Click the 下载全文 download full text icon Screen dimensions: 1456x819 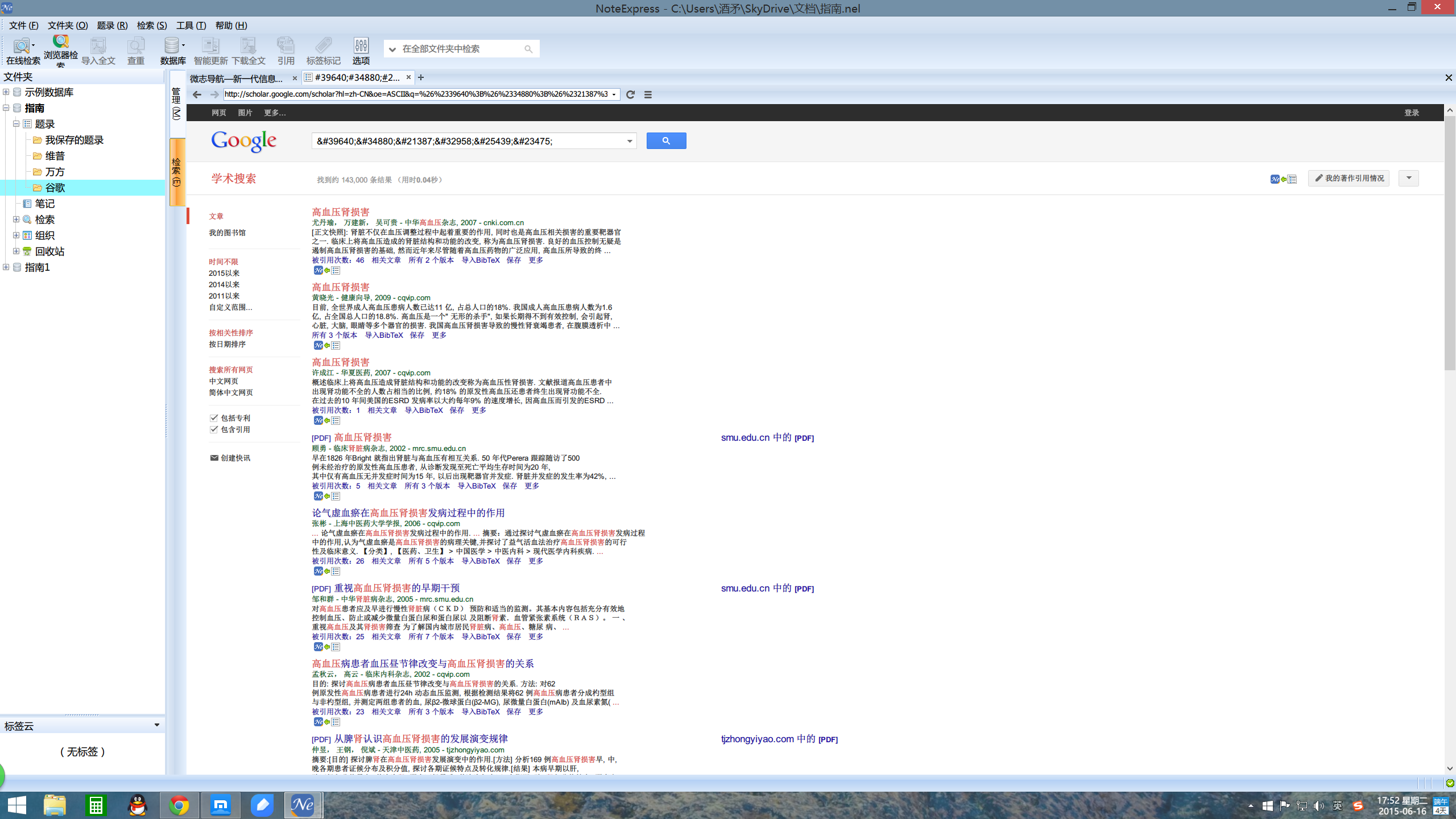point(248,50)
